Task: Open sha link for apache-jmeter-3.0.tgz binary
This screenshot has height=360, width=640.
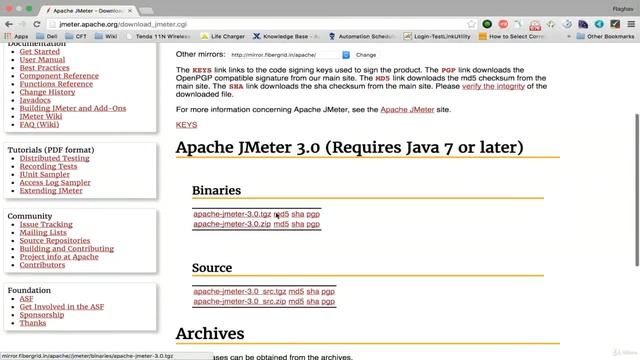Action: coord(298,214)
